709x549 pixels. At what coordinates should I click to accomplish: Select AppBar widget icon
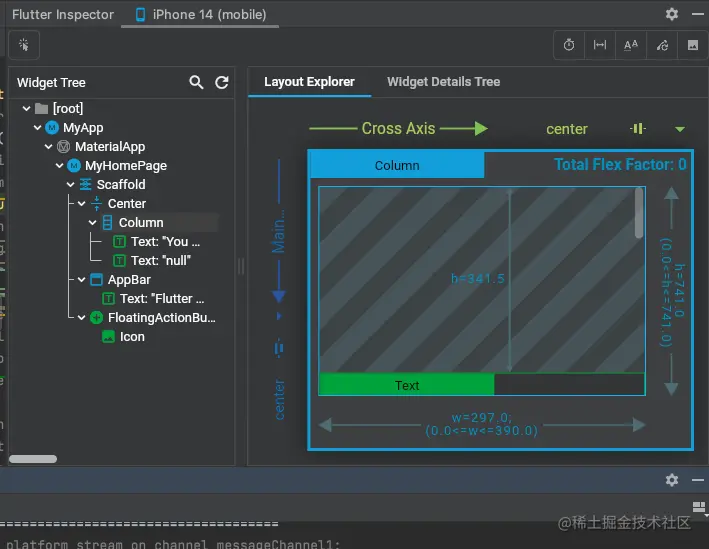96,279
